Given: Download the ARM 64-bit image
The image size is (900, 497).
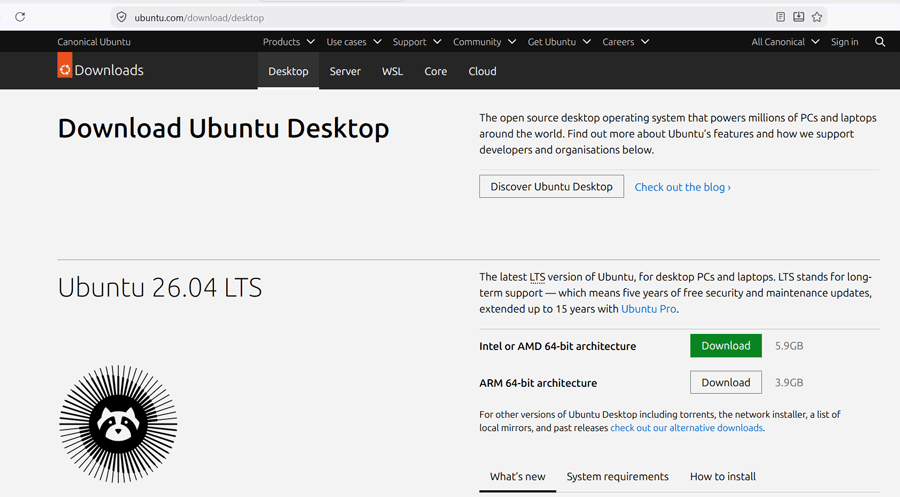Looking at the screenshot, I should click(x=726, y=382).
